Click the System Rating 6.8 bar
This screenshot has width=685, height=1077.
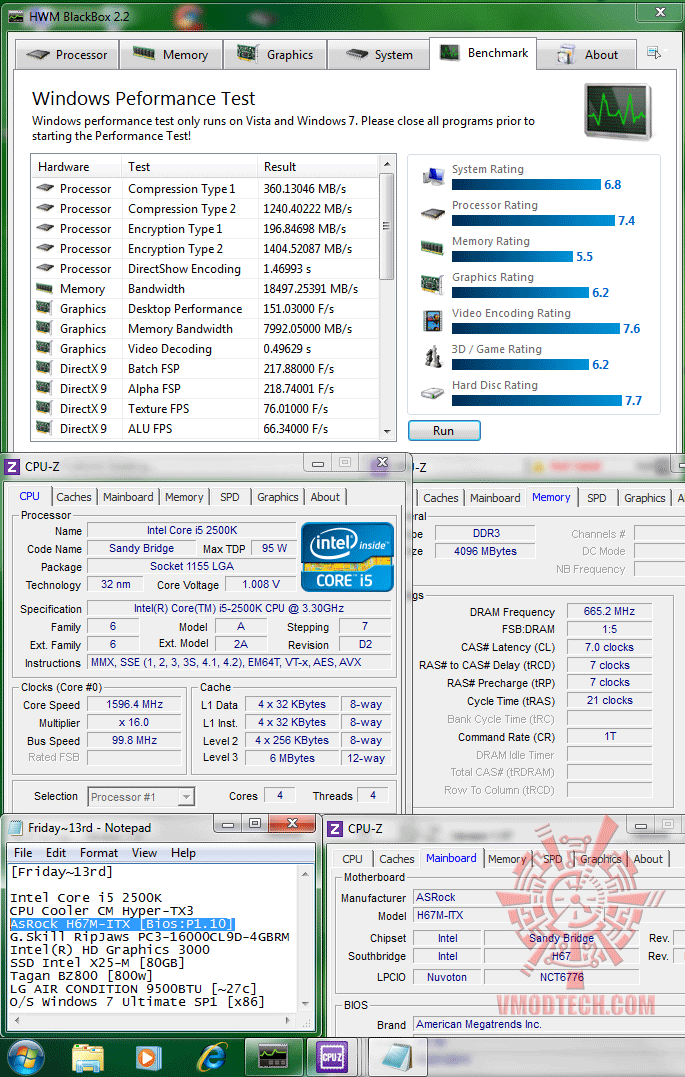tap(526, 185)
